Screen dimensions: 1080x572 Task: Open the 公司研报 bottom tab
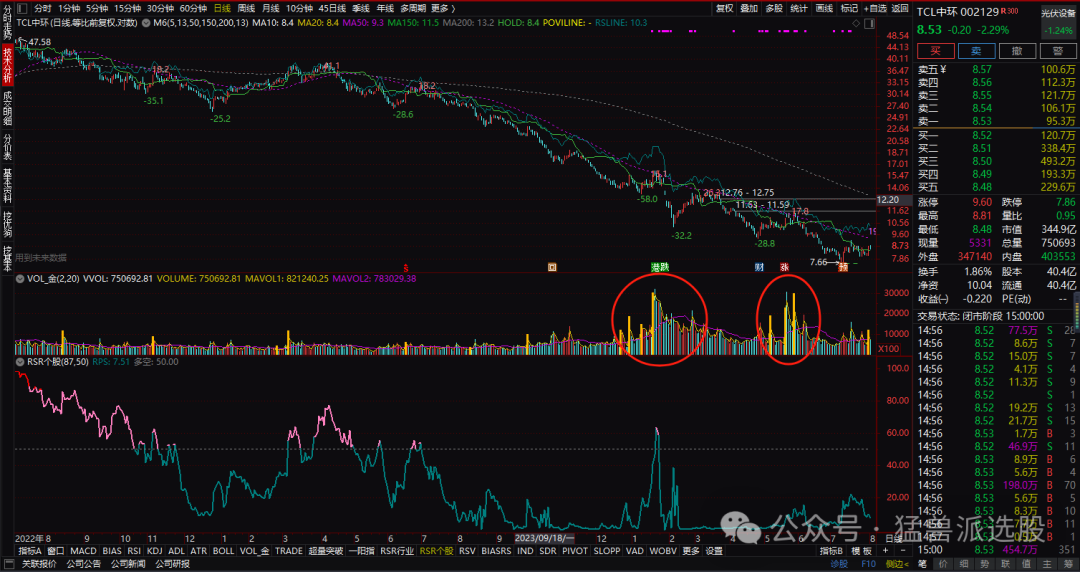172,564
